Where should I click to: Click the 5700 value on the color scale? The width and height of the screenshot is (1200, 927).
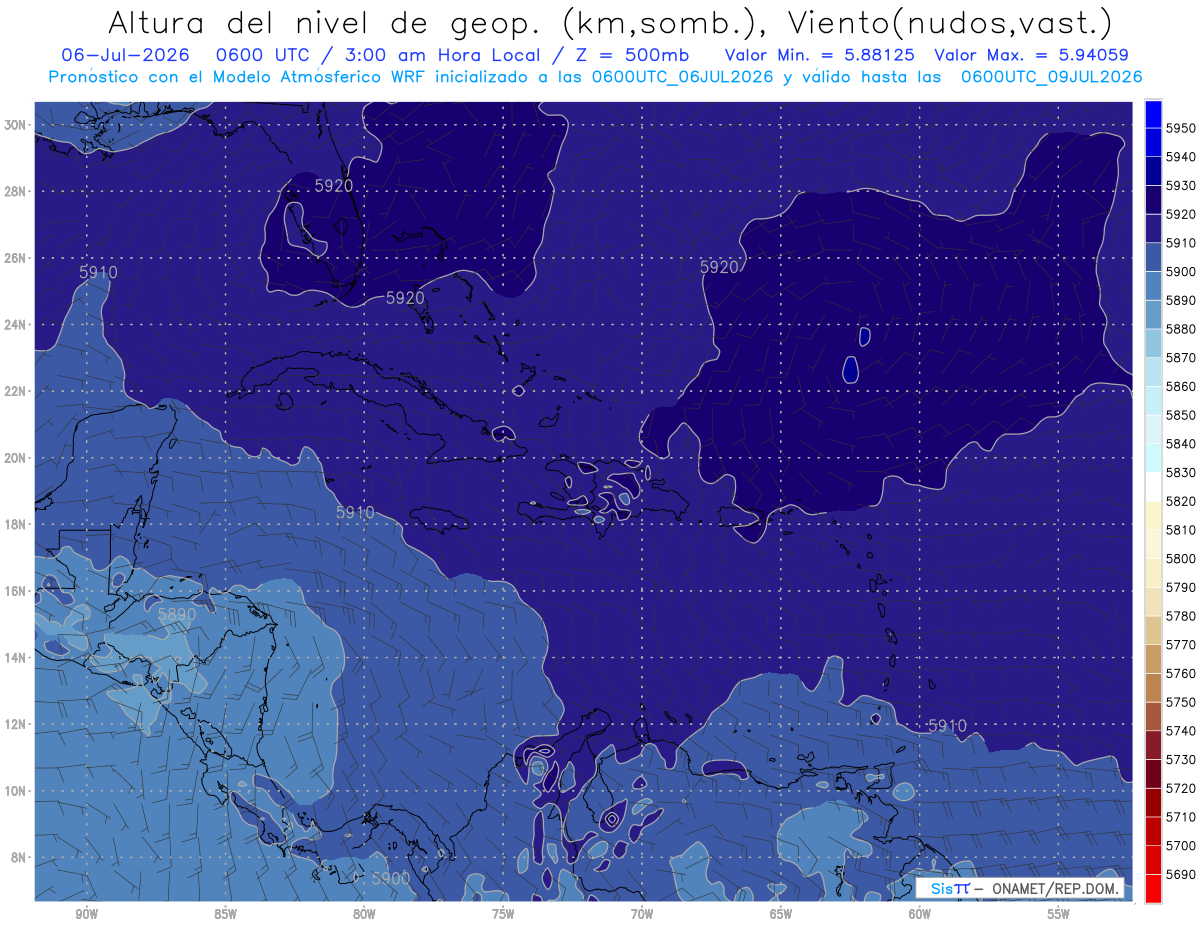(1180, 845)
